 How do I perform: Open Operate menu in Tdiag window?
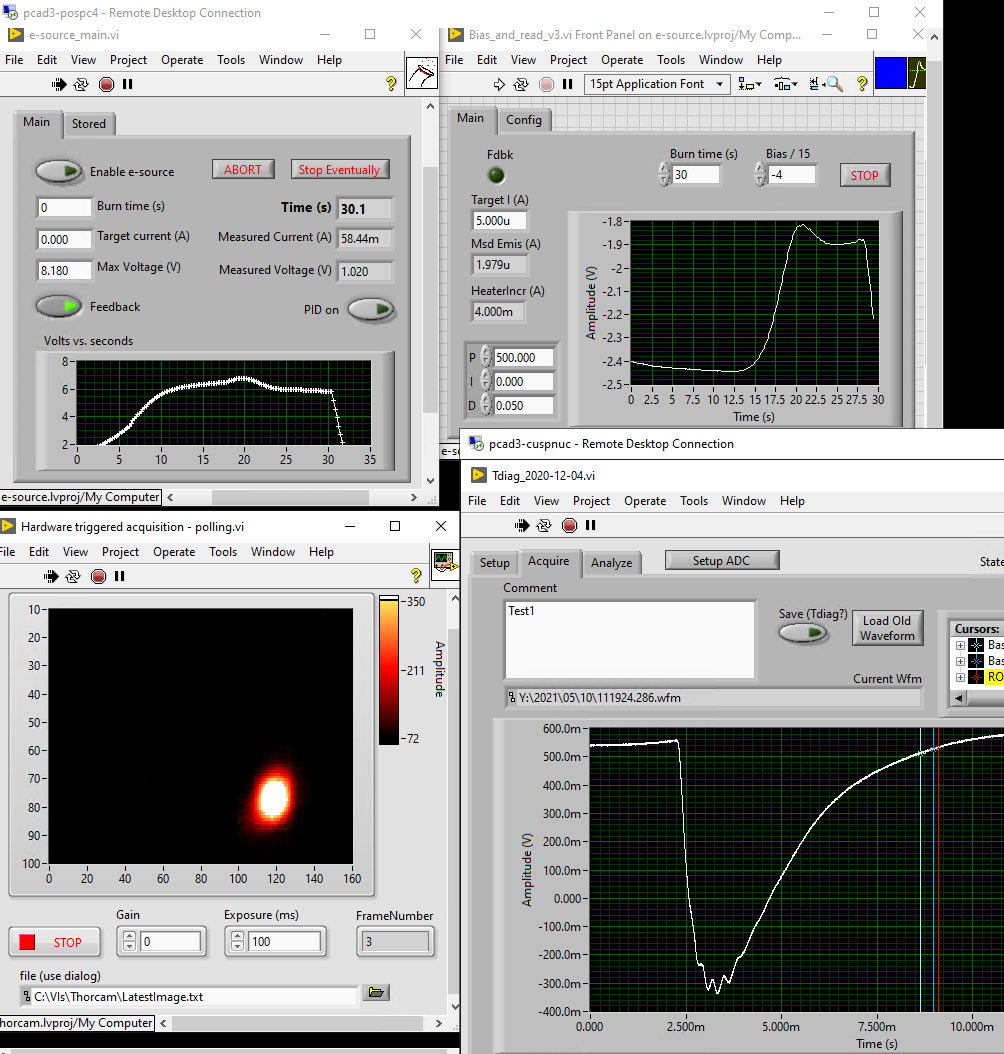[645, 501]
